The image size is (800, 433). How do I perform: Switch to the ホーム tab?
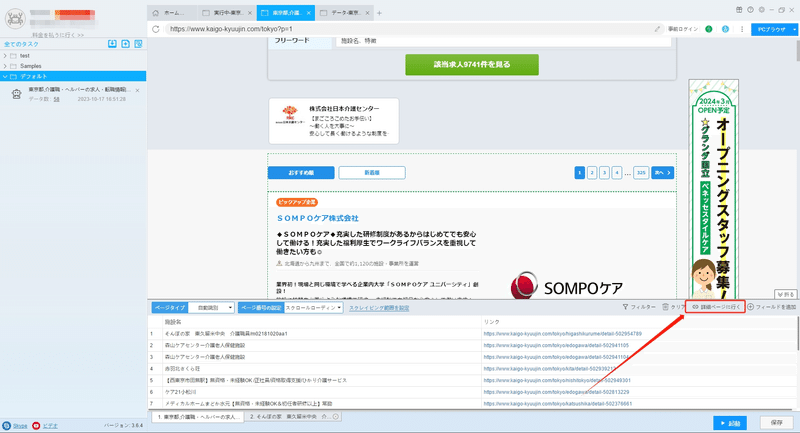click(173, 13)
